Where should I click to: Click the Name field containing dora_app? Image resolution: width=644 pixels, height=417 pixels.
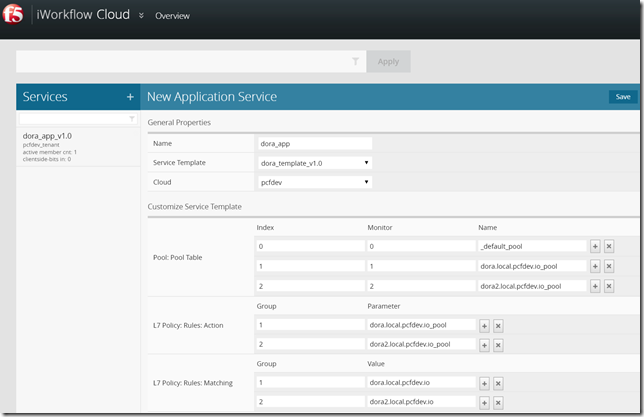(x=314, y=143)
